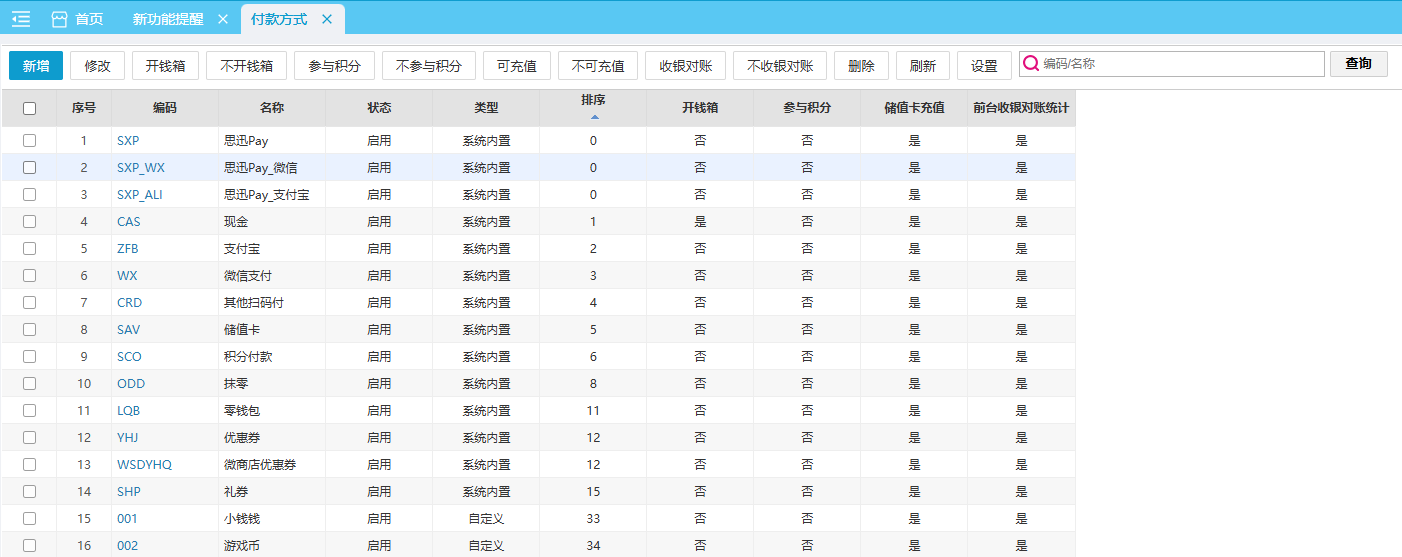1402x557 pixels.
Task: Click the home store icon
Action: click(59, 19)
